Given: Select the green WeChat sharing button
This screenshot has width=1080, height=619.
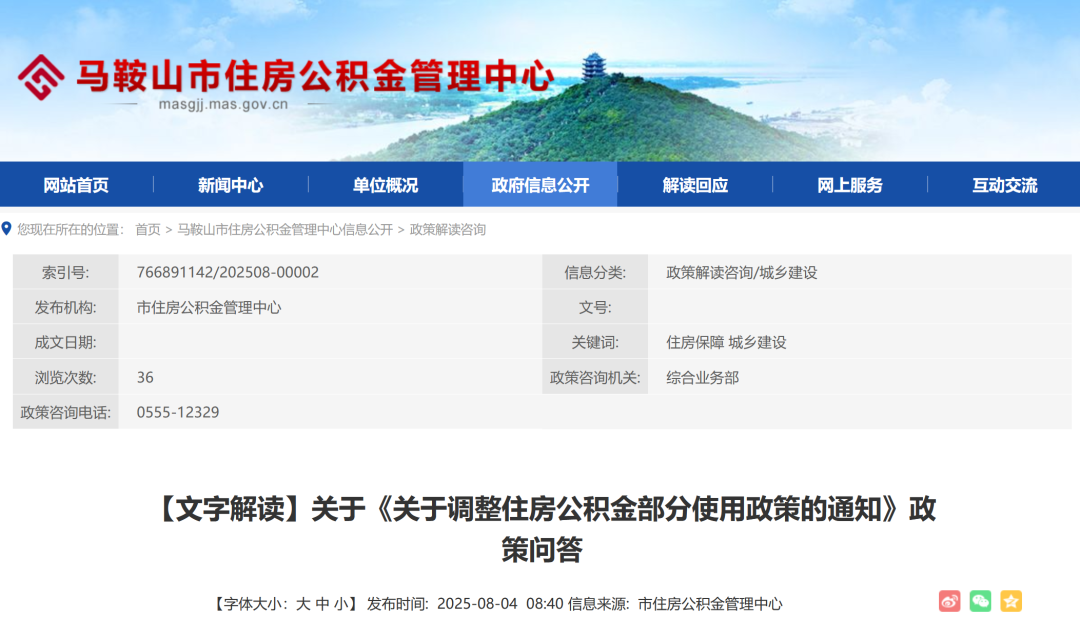Looking at the screenshot, I should (981, 600).
